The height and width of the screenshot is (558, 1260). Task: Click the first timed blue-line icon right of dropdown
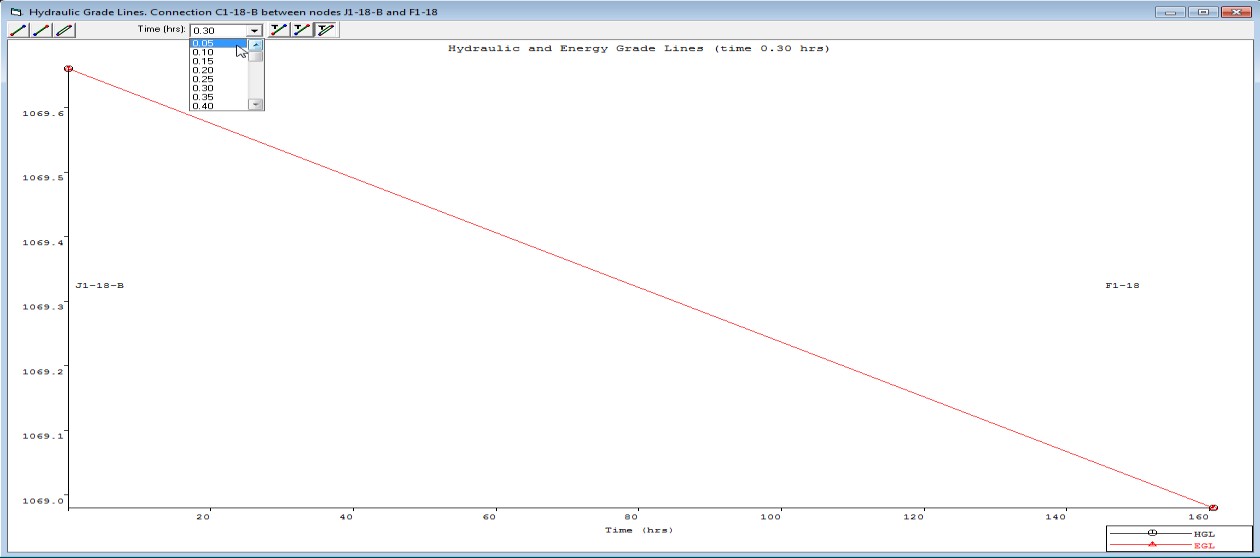tap(279, 30)
